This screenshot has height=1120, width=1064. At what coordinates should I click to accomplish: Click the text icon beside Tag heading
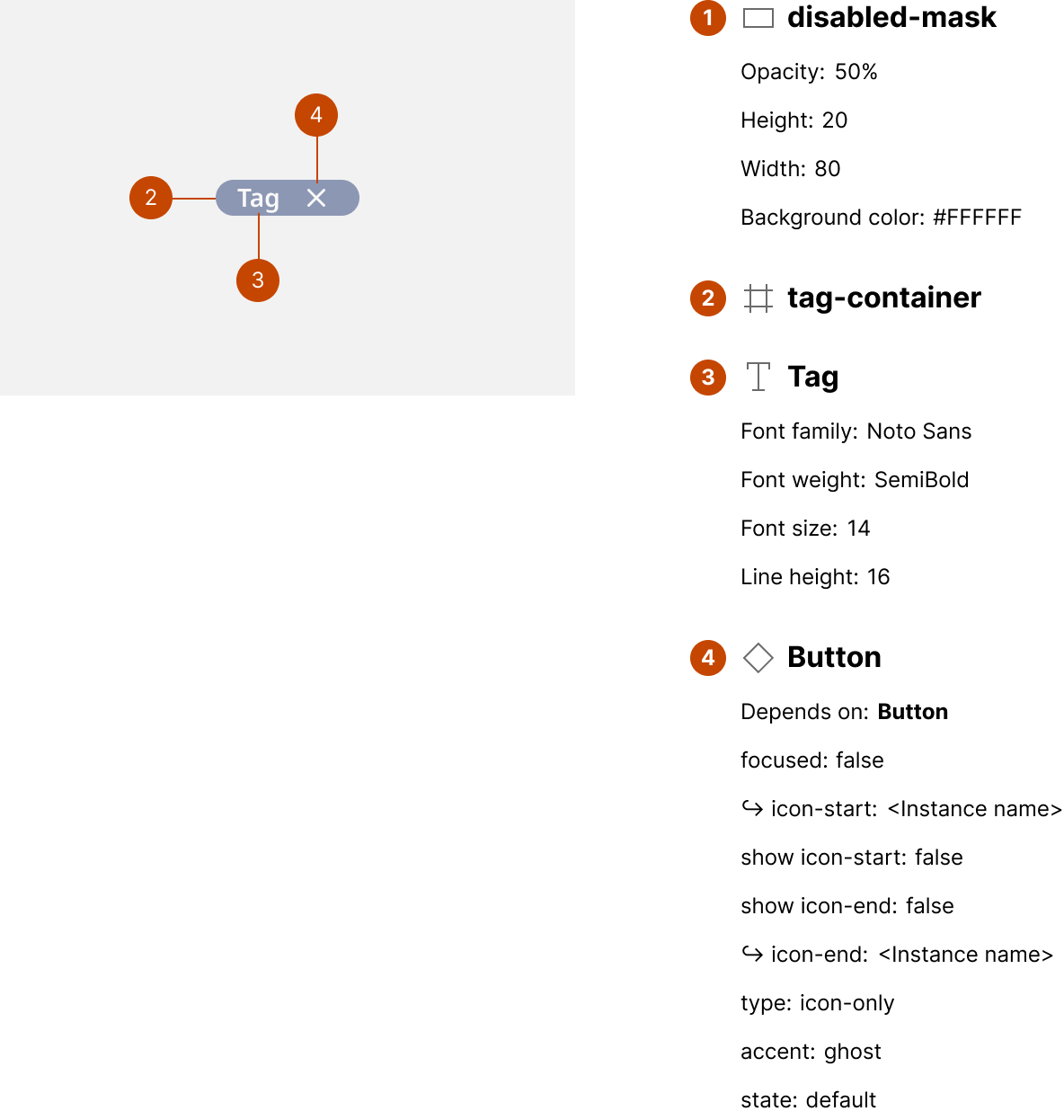[x=758, y=377]
